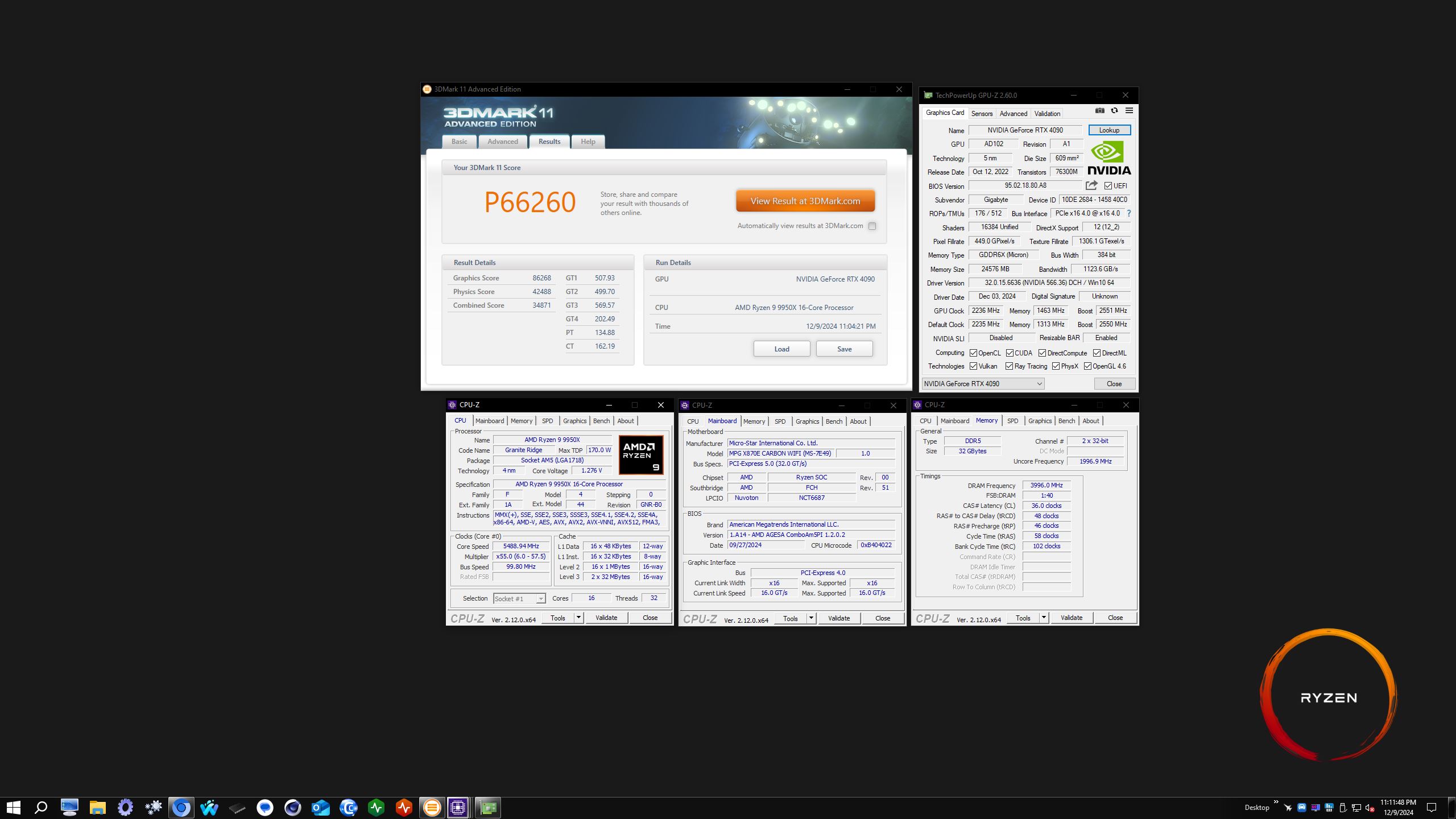Open the GPU-Z graphics card selector dropdown
This screenshot has width=1456, height=819.
coord(983,384)
